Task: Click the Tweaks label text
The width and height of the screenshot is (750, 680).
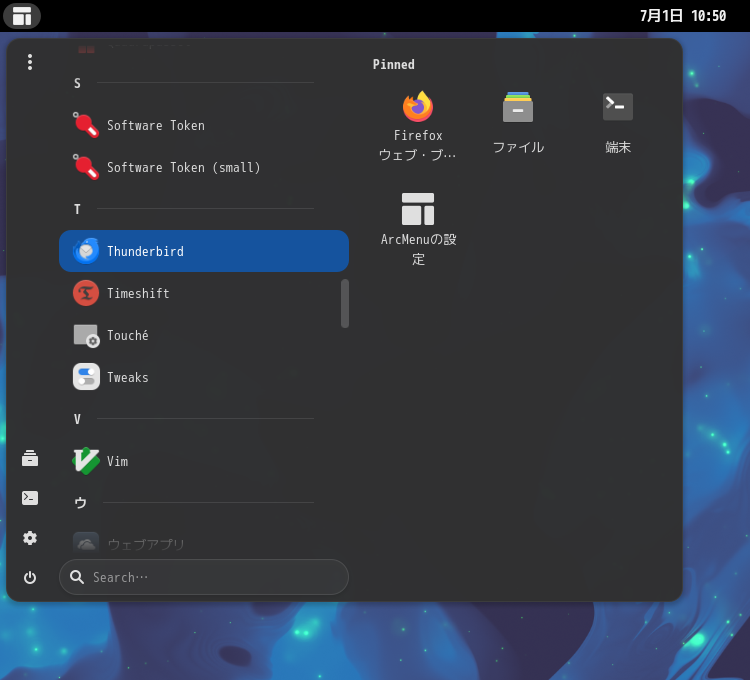Action: coord(128,377)
